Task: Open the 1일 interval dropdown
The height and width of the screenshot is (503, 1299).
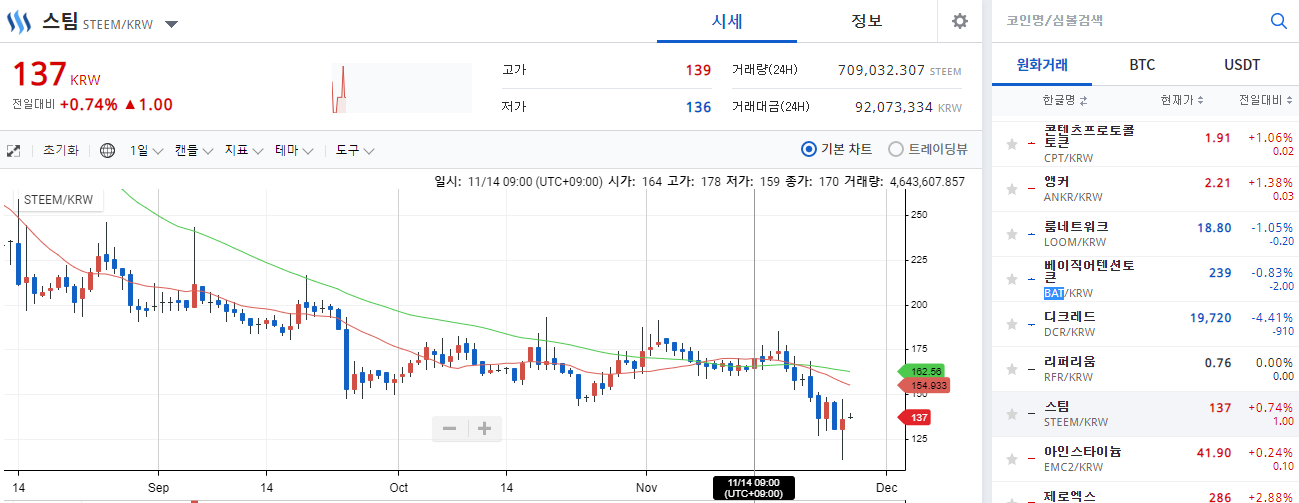Action: 145,150
